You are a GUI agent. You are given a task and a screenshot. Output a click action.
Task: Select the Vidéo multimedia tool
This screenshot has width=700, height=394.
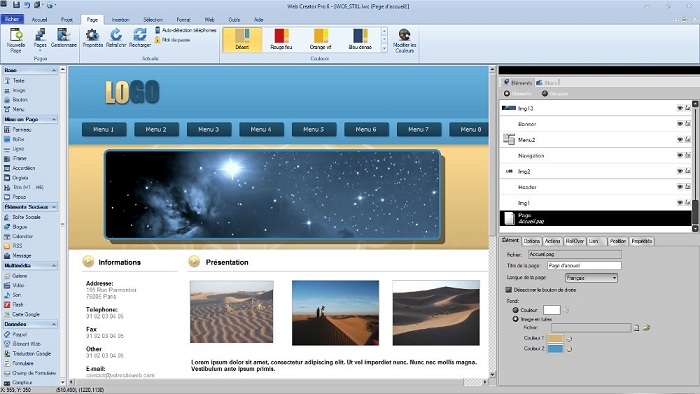14,286
